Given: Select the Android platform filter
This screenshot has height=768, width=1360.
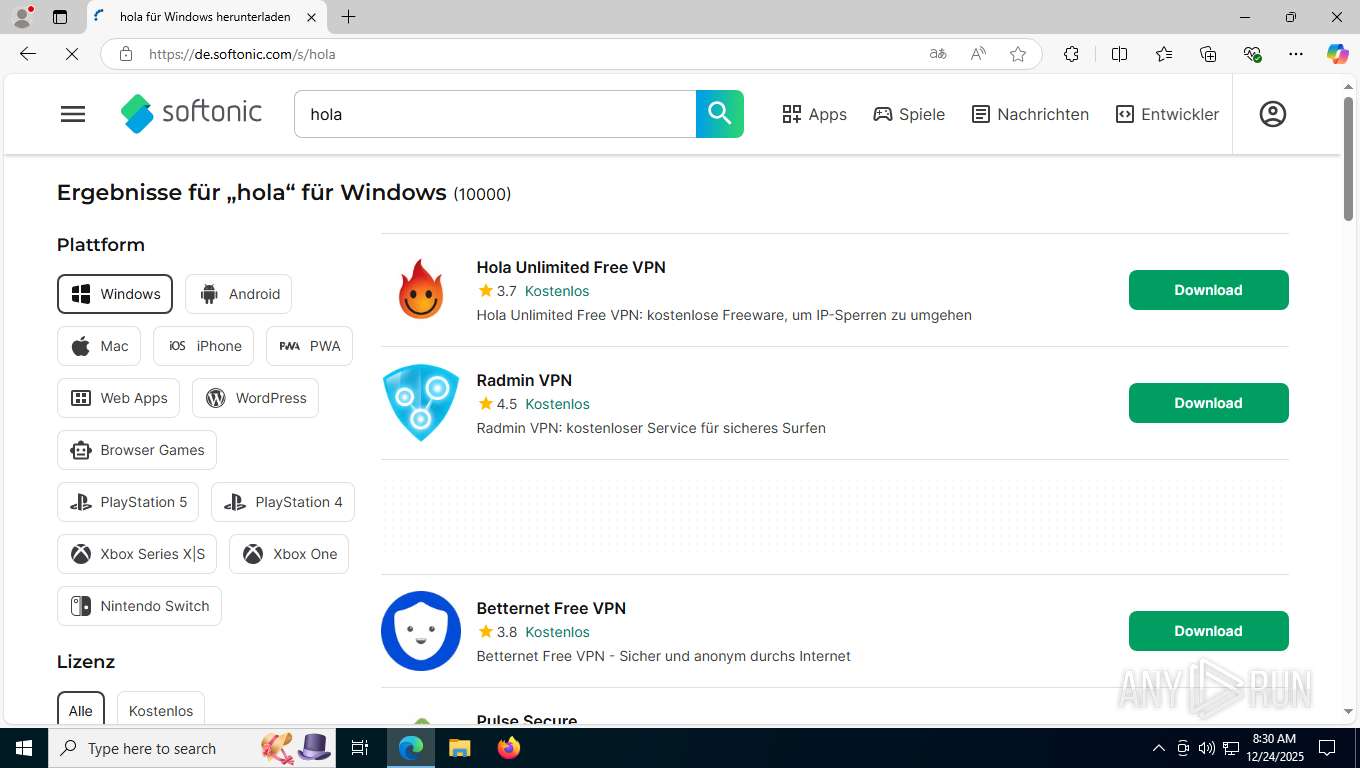Looking at the screenshot, I should point(239,294).
